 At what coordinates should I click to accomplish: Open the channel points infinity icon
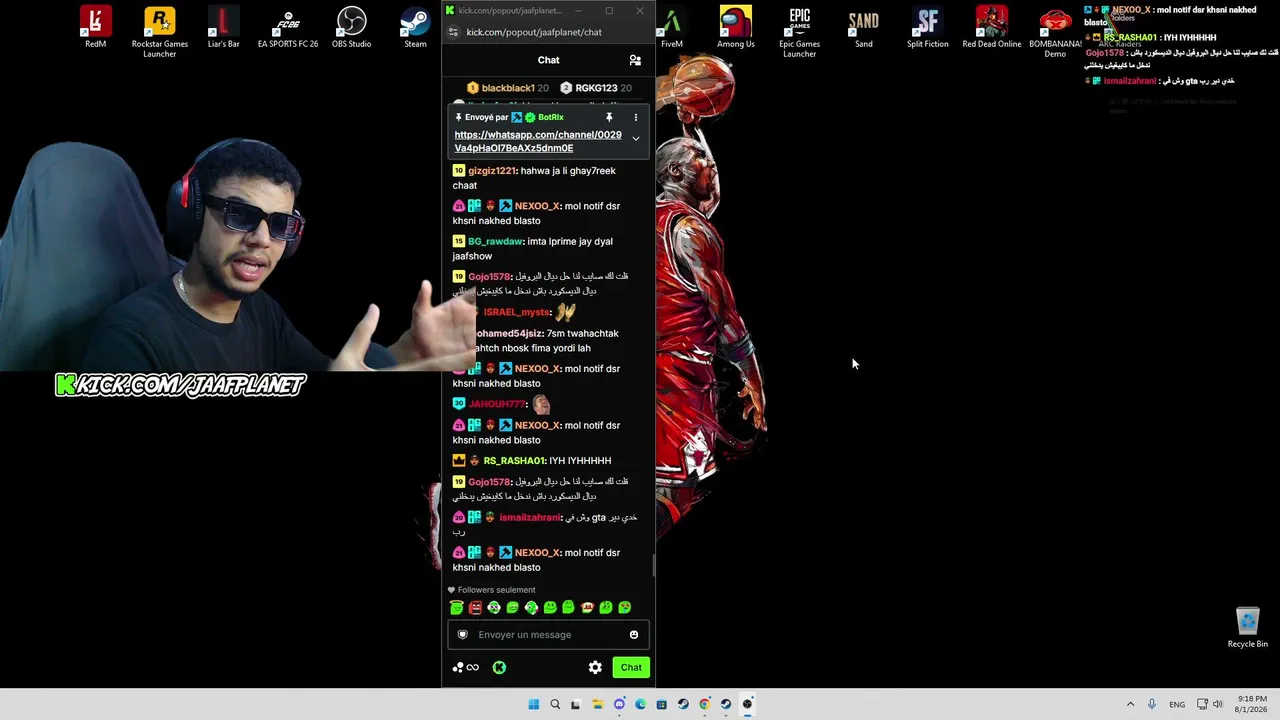point(466,667)
